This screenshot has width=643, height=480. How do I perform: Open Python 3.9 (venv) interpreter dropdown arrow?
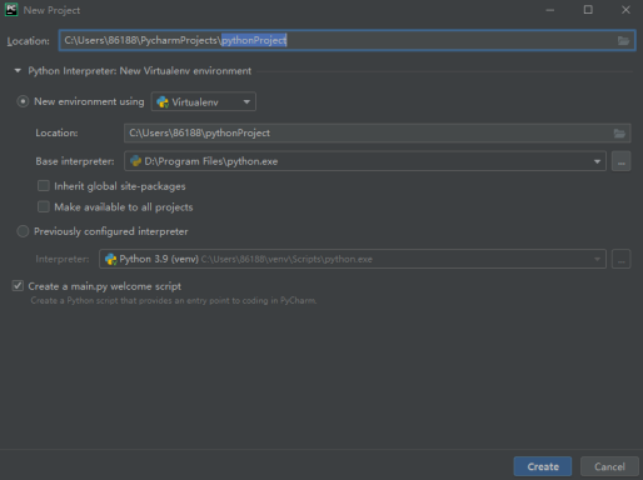coord(597,259)
